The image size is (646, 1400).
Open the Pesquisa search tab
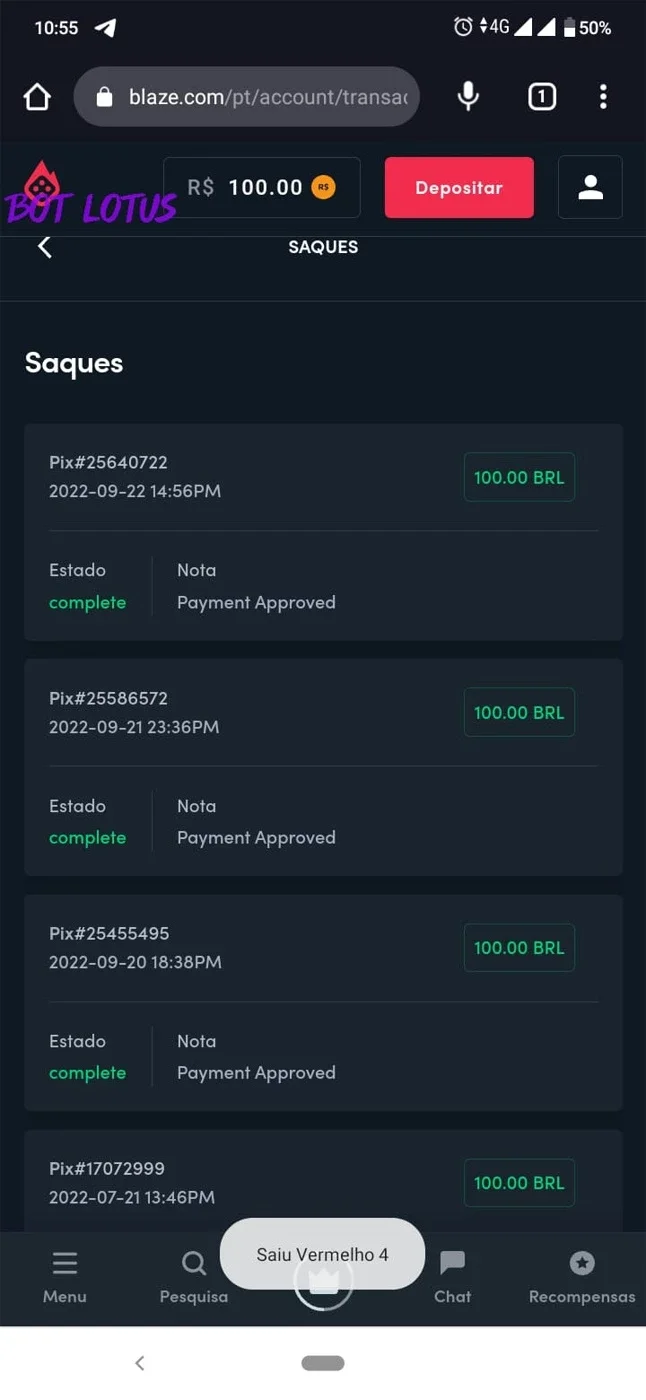coord(194,1277)
